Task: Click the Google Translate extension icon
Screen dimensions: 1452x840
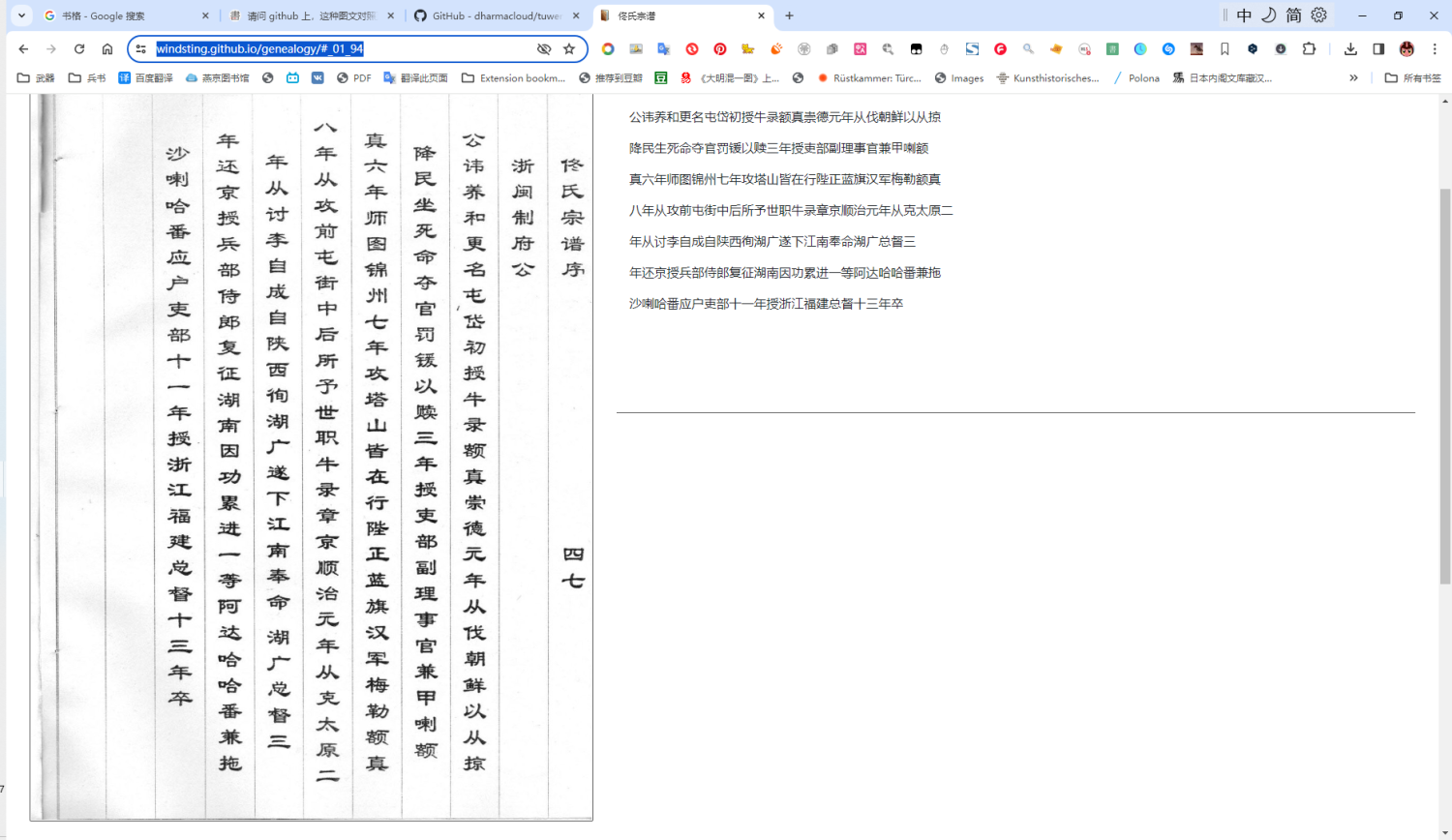Action: [662, 48]
